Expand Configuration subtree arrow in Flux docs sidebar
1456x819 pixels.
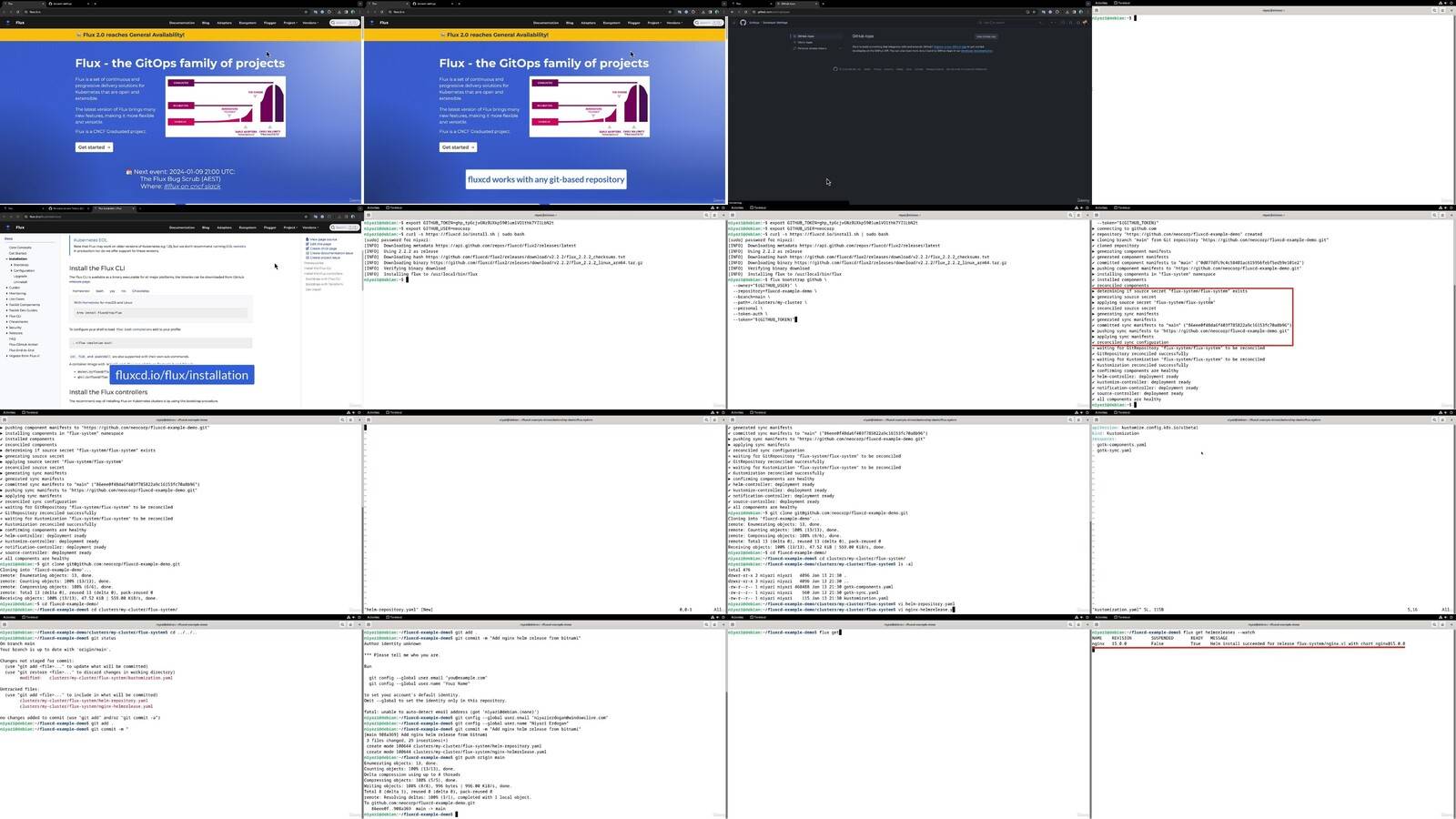[11, 270]
